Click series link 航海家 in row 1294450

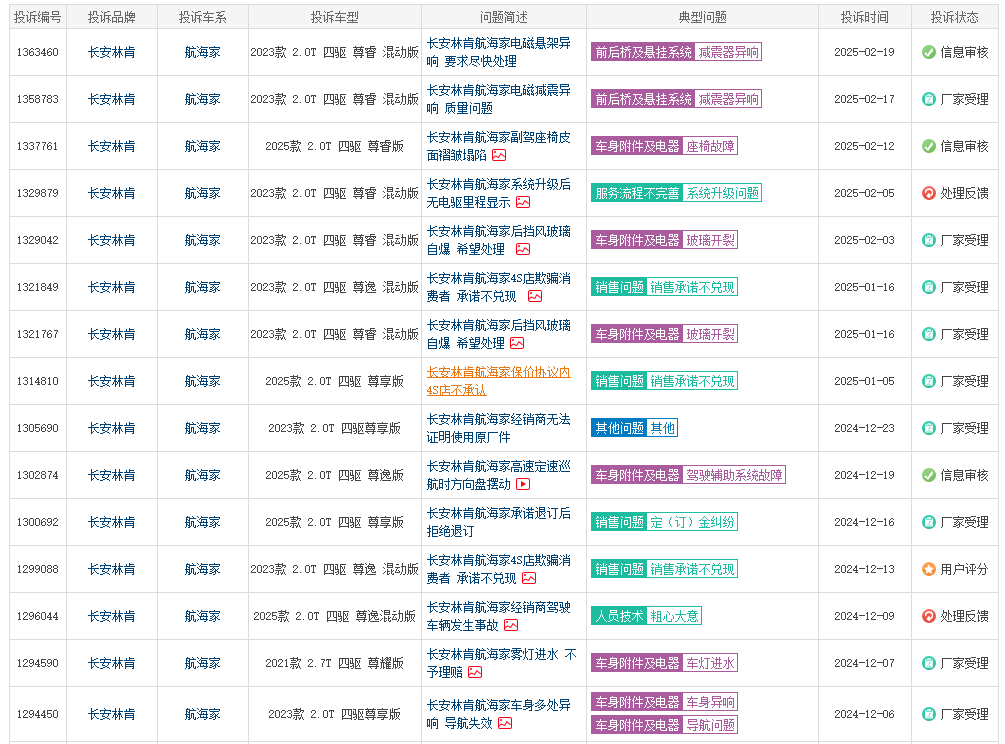click(x=203, y=714)
